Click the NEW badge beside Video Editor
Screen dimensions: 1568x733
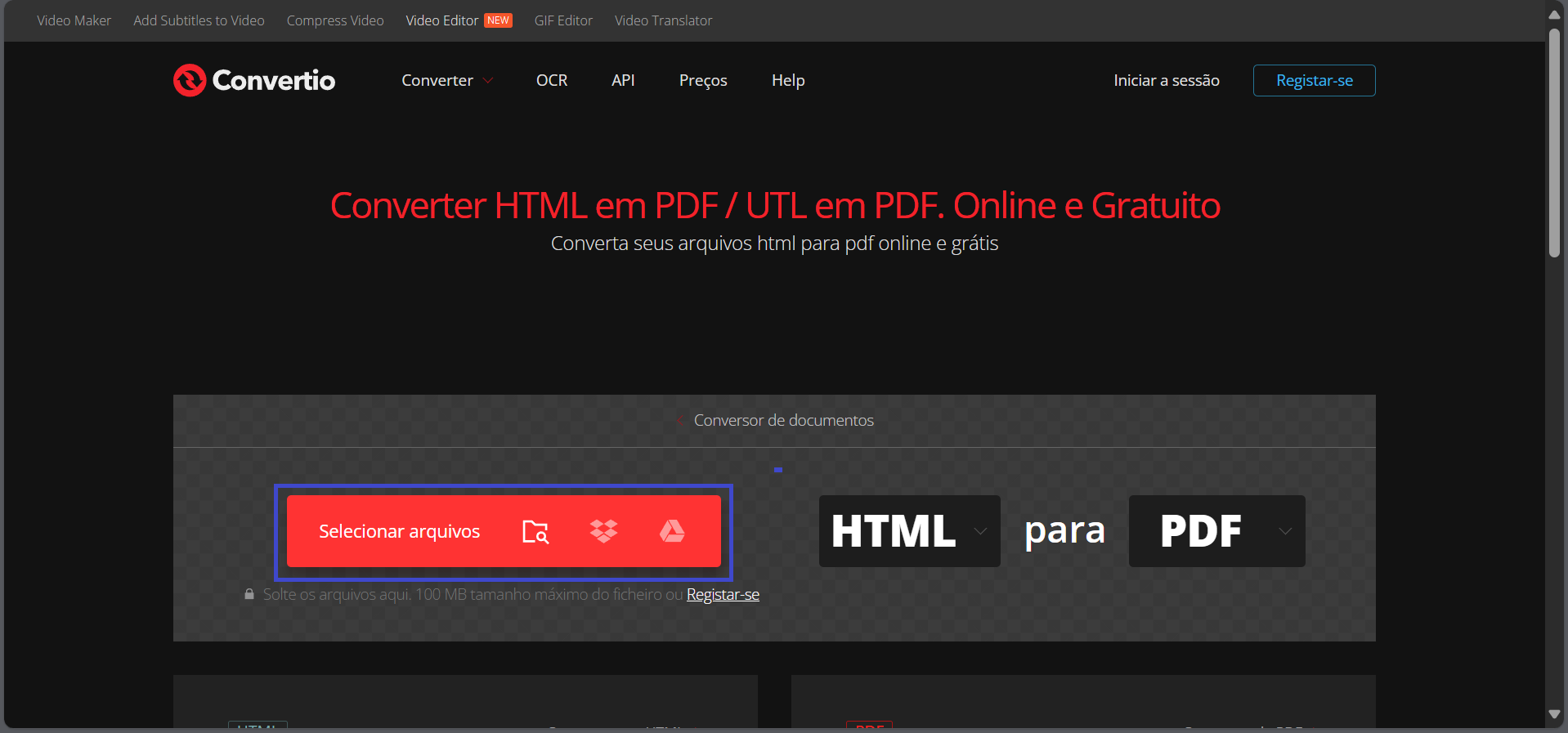click(x=499, y=20)
